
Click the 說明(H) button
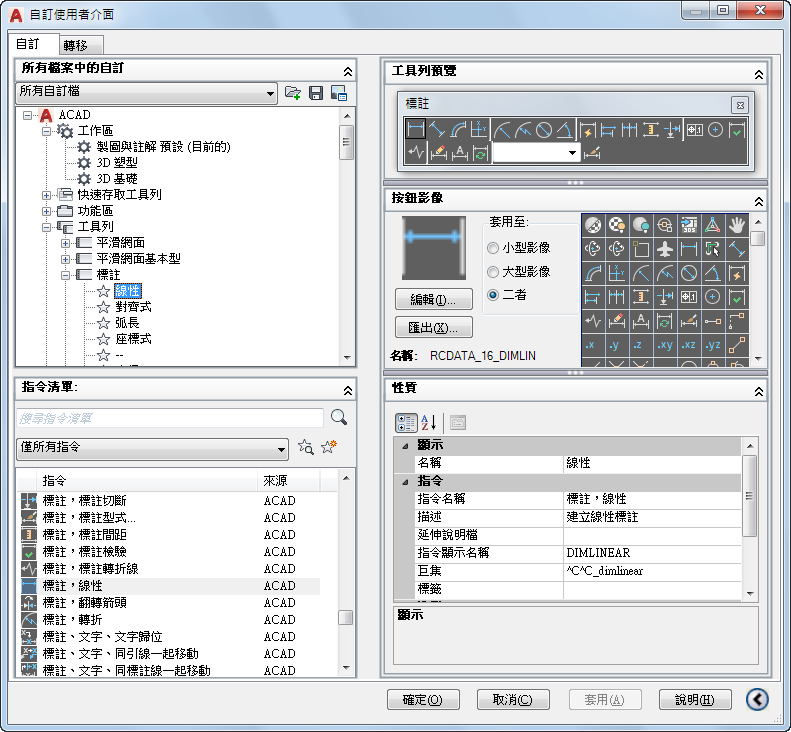coord(695,699)
